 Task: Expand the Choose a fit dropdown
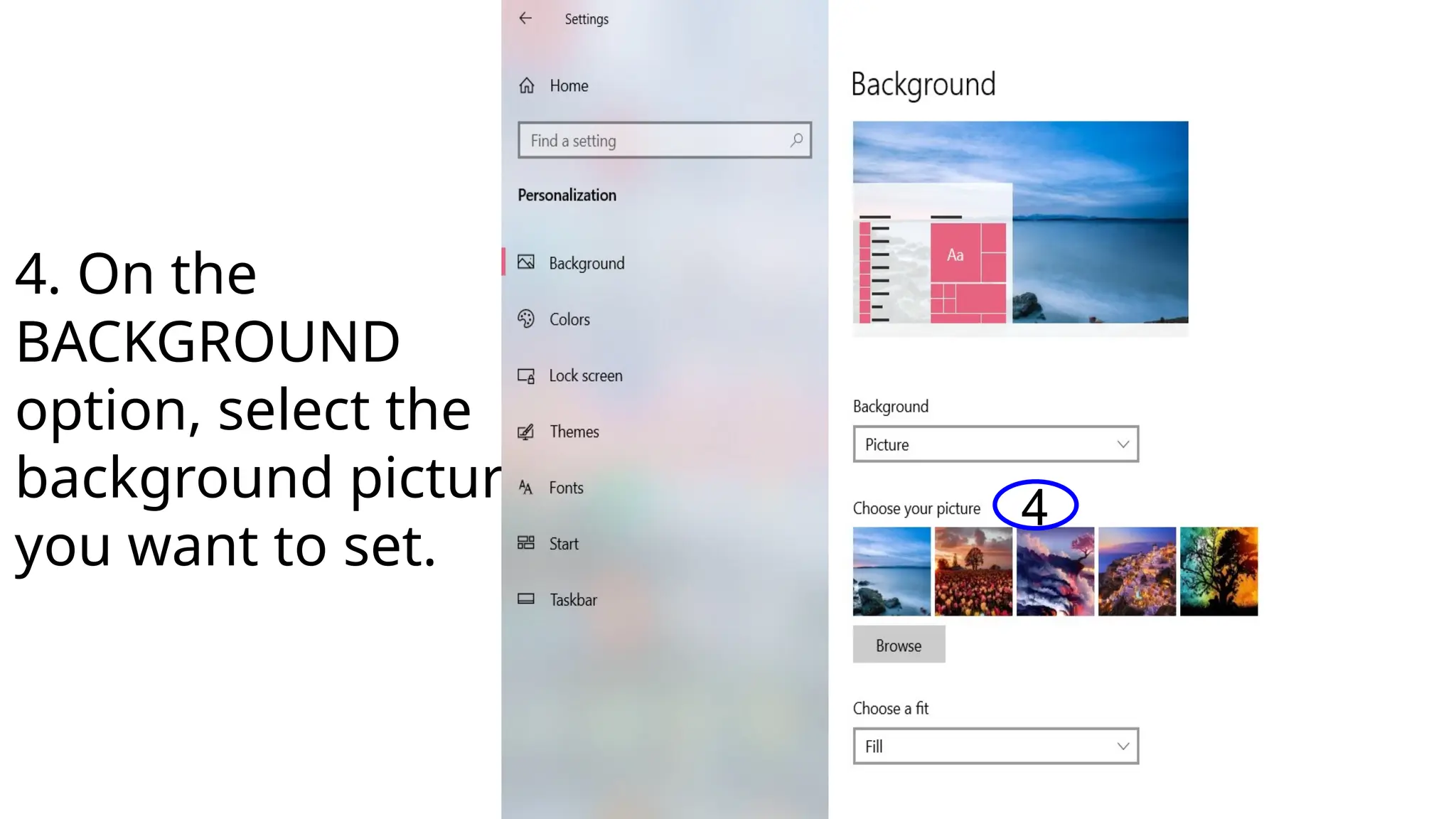pos(996,746)
